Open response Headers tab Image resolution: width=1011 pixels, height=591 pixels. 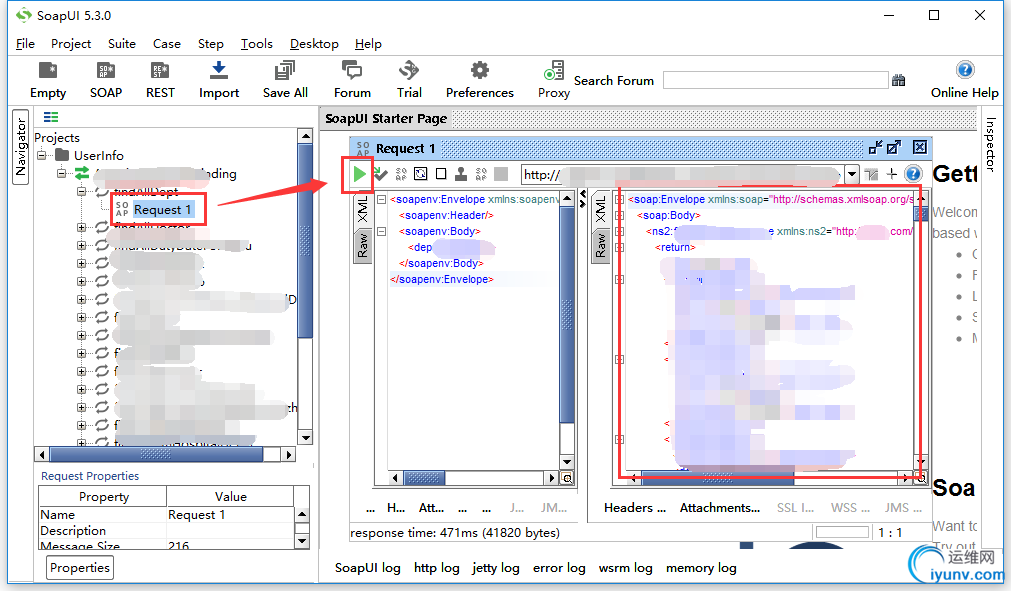[x=634, y=508]
